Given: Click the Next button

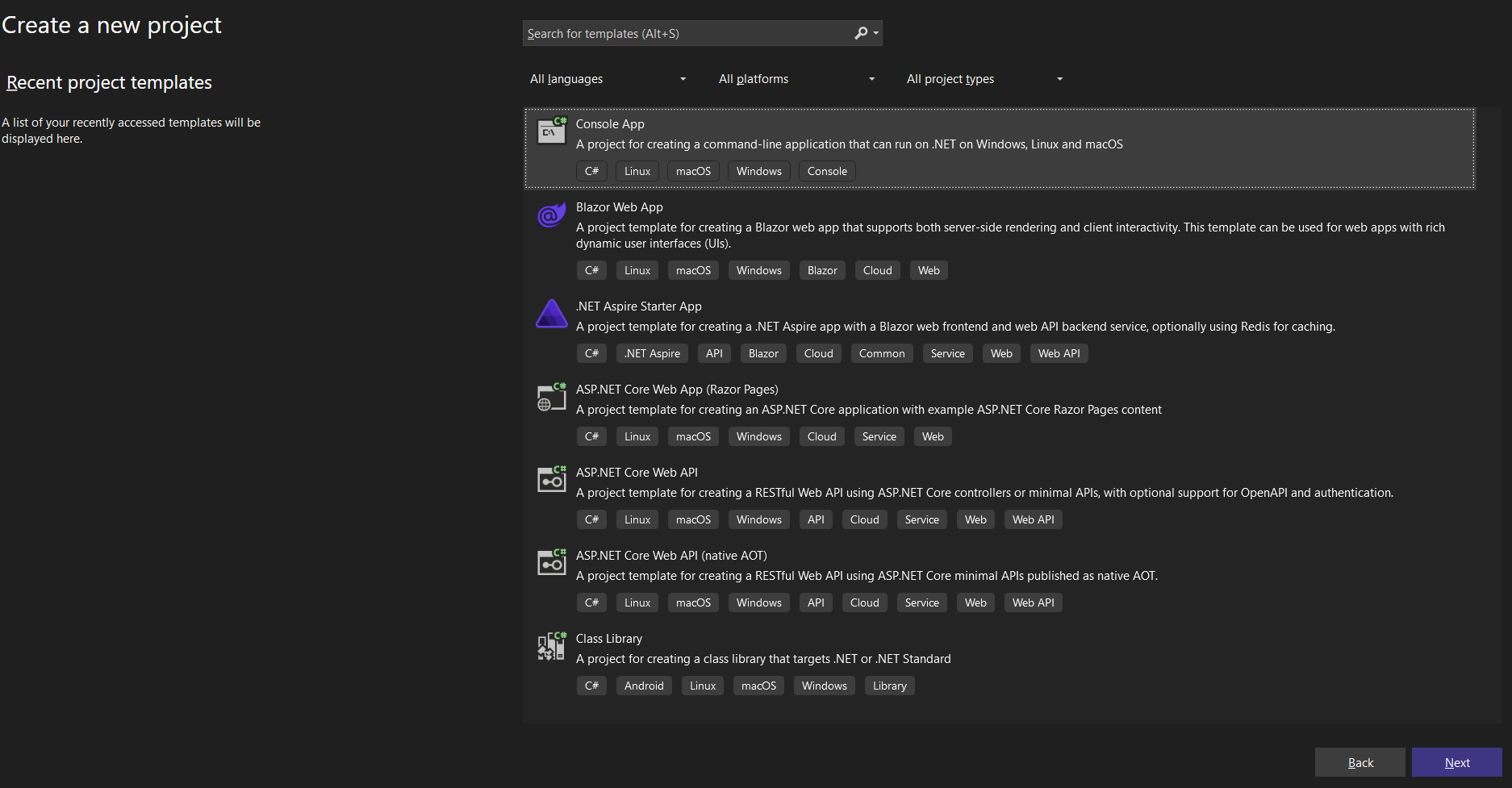Looking at the screenshot, I should 1457,762.
